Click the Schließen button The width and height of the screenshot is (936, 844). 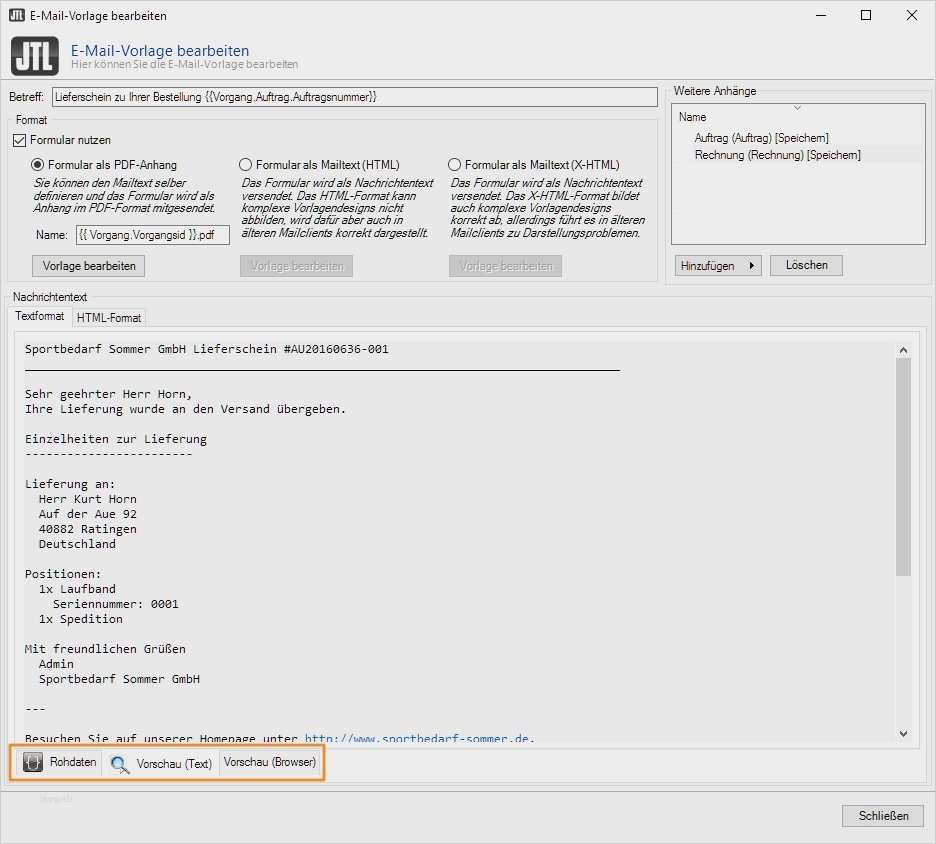click(883, 816)
